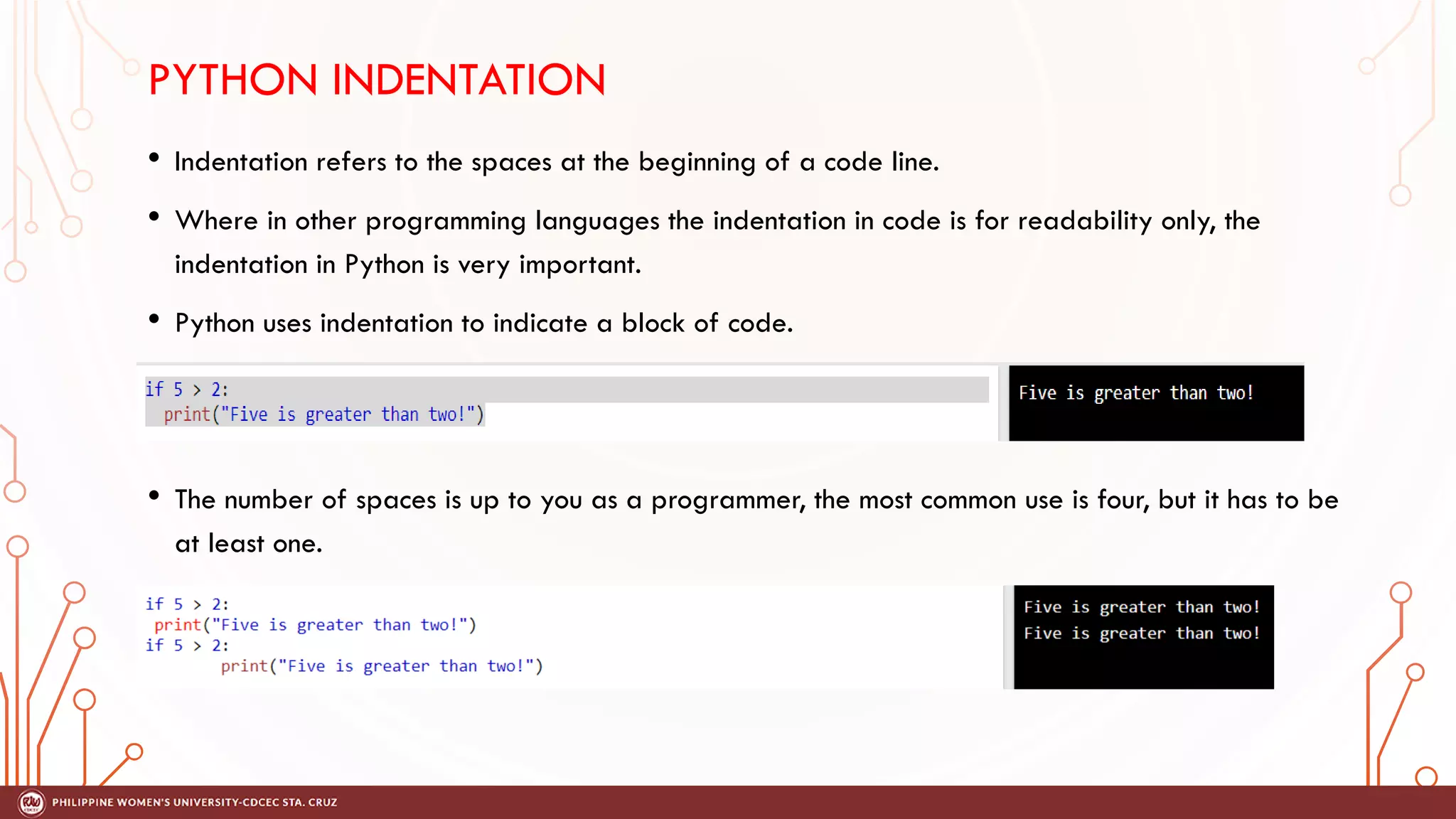Click the top black output console box

1156,403
